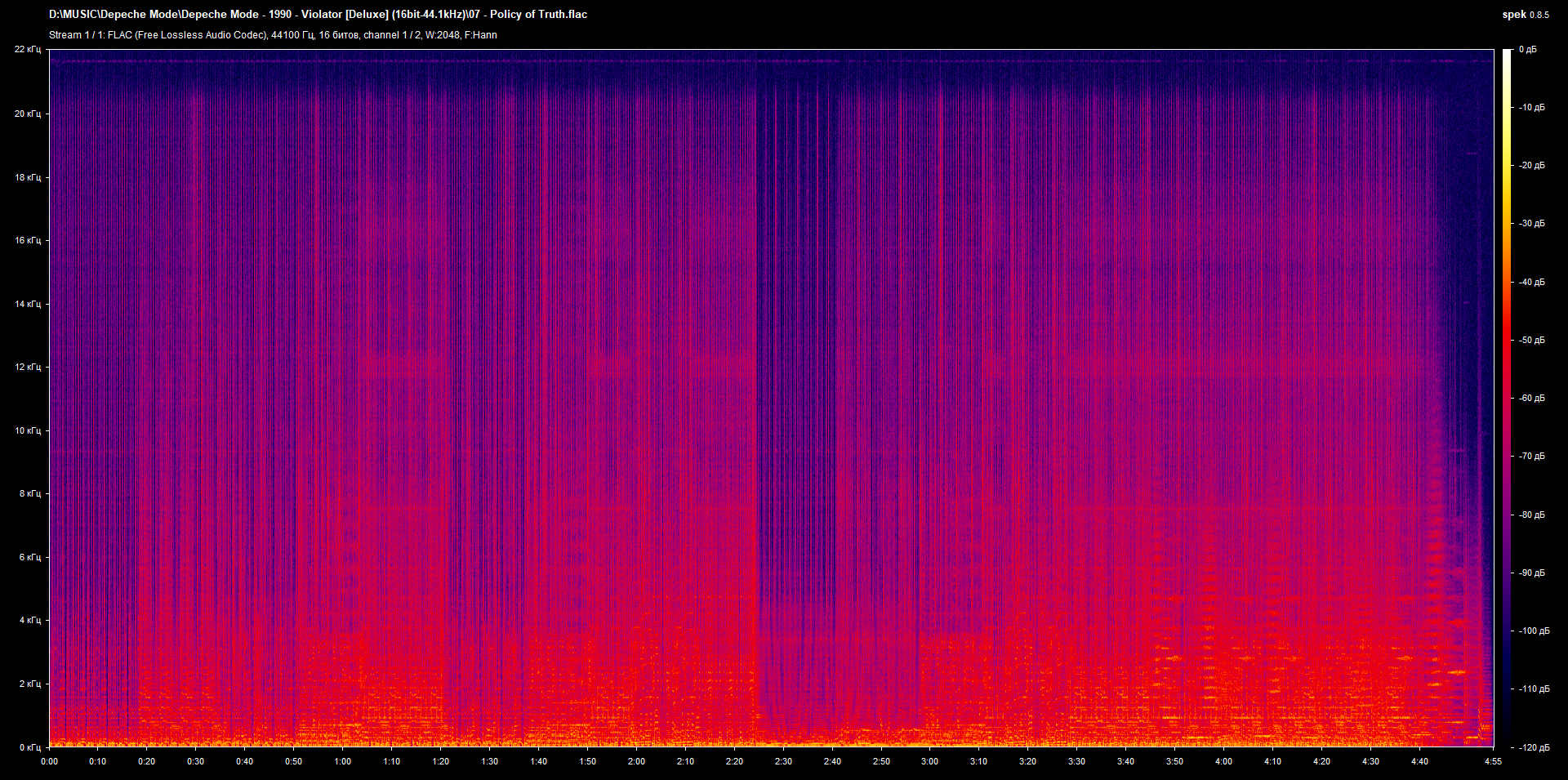Viewport: 1568px width, 780px height.
Task: Click the 22 кГц frequency label
Action: [28, 50]
